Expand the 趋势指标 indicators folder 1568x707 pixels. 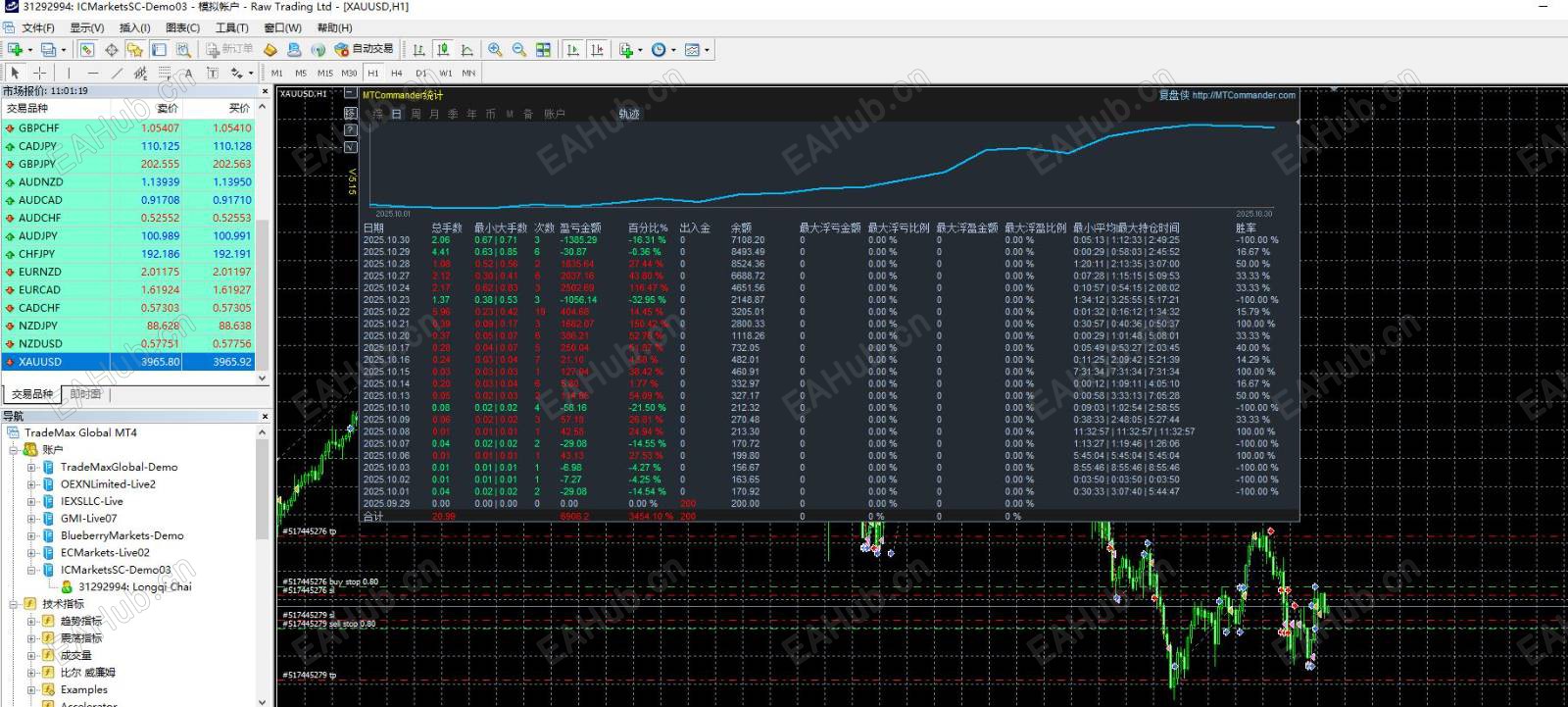point(31,622)
